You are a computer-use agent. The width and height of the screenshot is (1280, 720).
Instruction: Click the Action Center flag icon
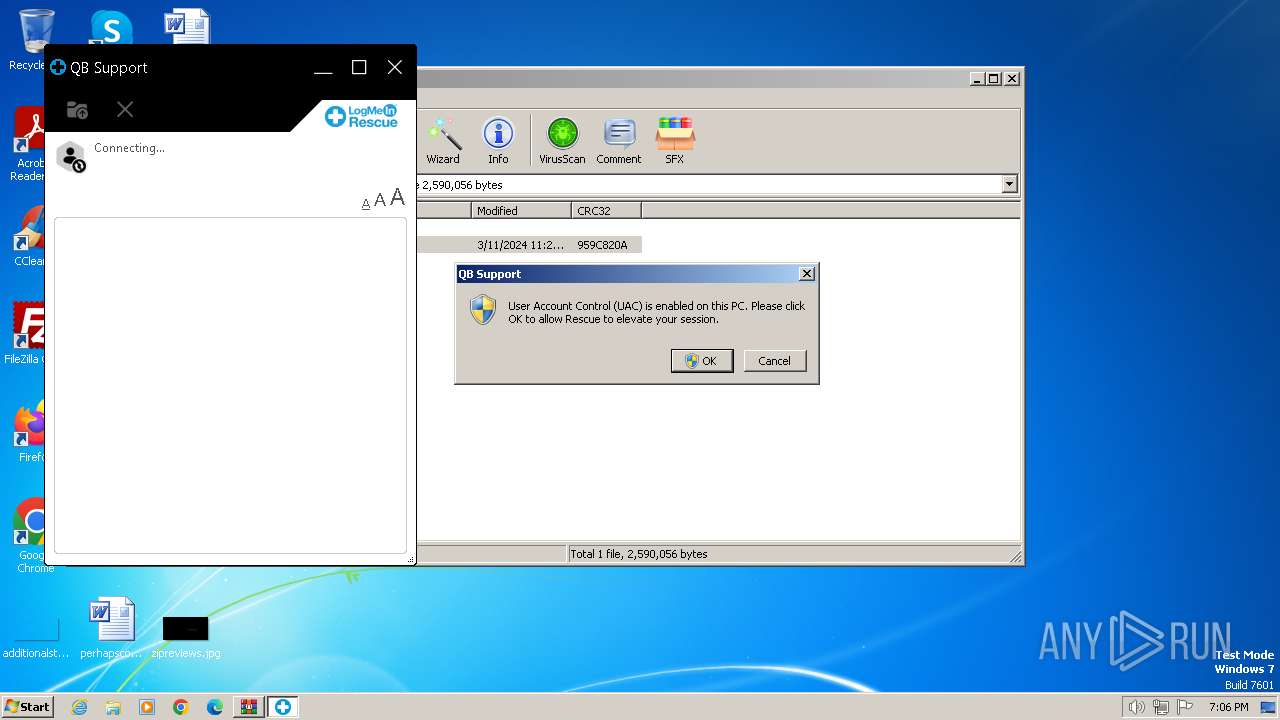tap(1185, 707)
